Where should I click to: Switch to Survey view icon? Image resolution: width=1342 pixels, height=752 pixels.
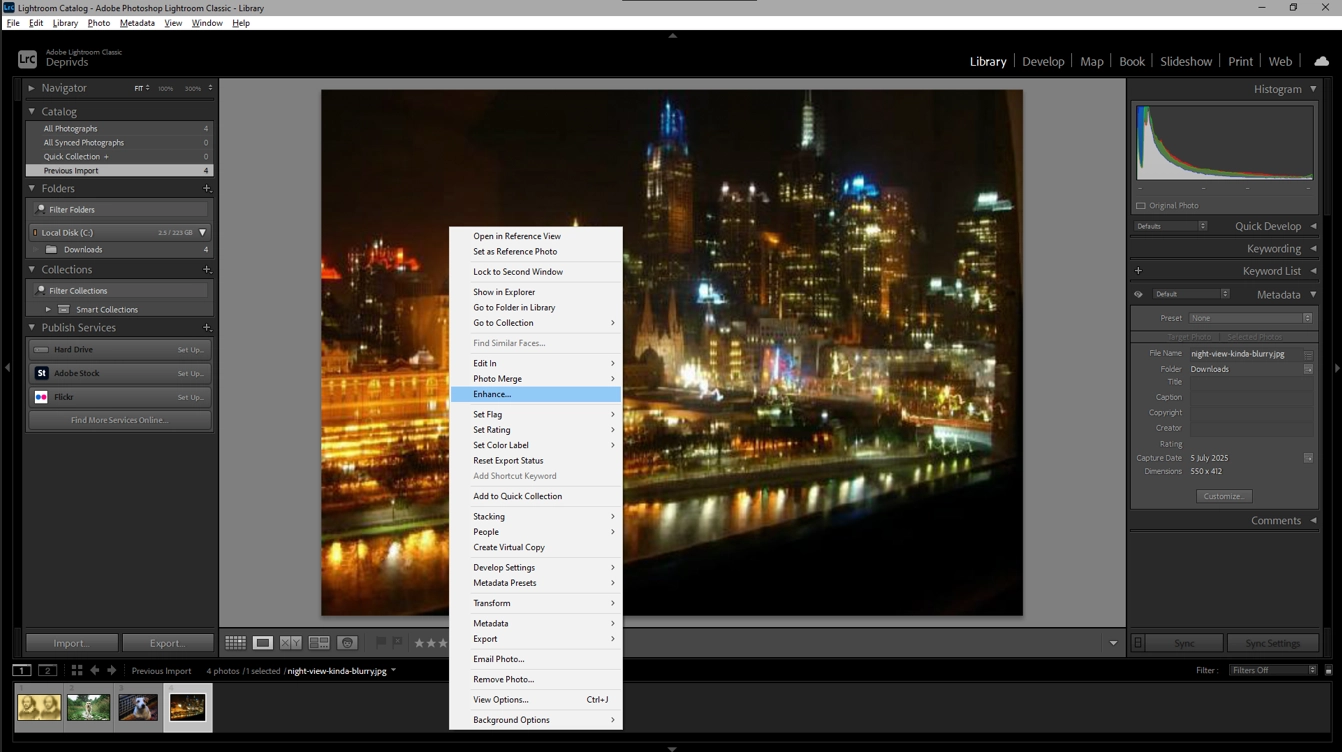coord(319,643)
